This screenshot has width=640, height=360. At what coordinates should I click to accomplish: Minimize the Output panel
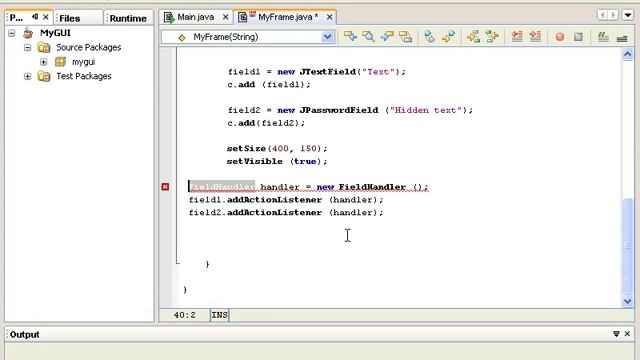pos(616,333)
